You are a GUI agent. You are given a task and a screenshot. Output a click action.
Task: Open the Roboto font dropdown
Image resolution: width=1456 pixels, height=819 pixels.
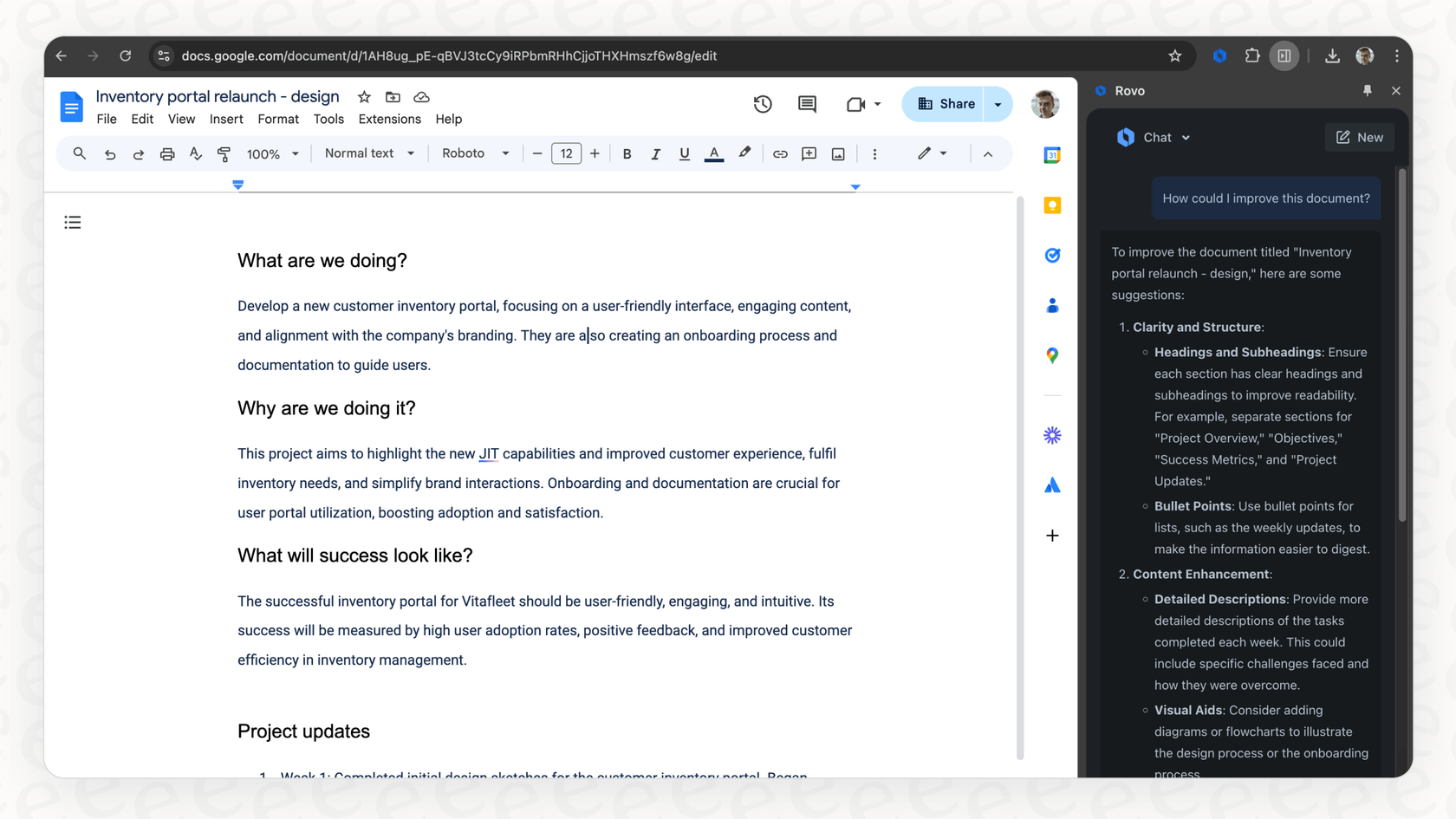pos(472,153)
